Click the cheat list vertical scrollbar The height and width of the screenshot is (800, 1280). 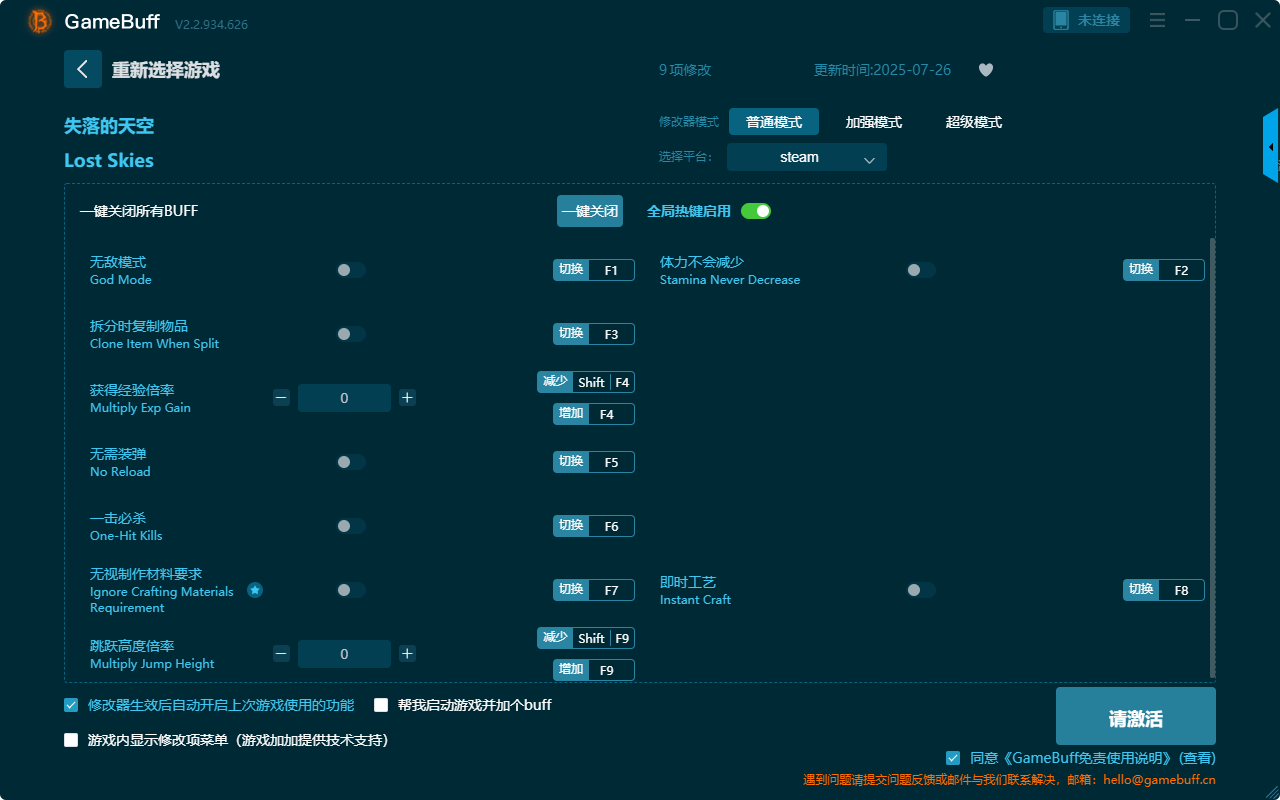coord(1213,458)
